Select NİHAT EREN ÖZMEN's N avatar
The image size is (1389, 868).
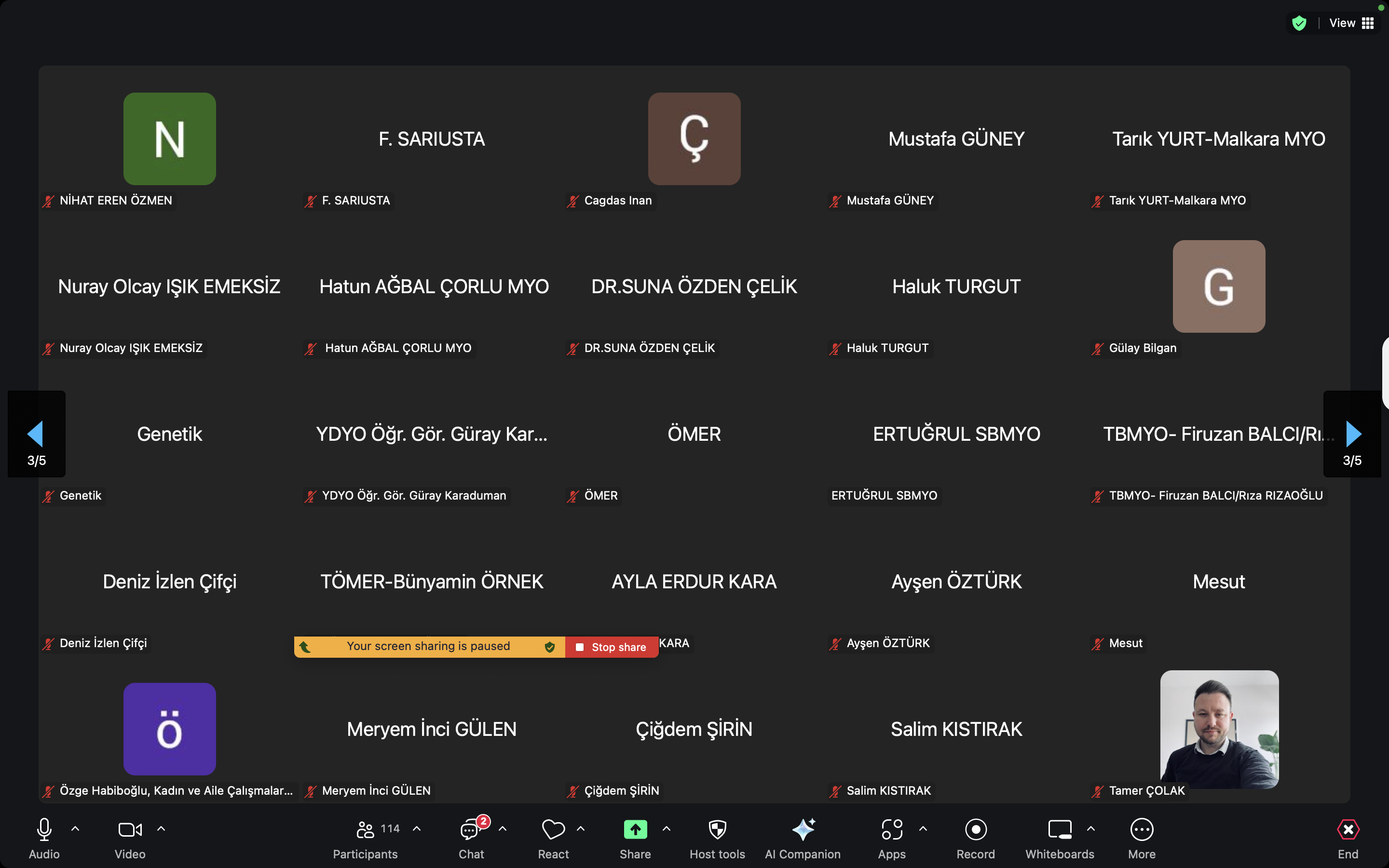(170, 139)
